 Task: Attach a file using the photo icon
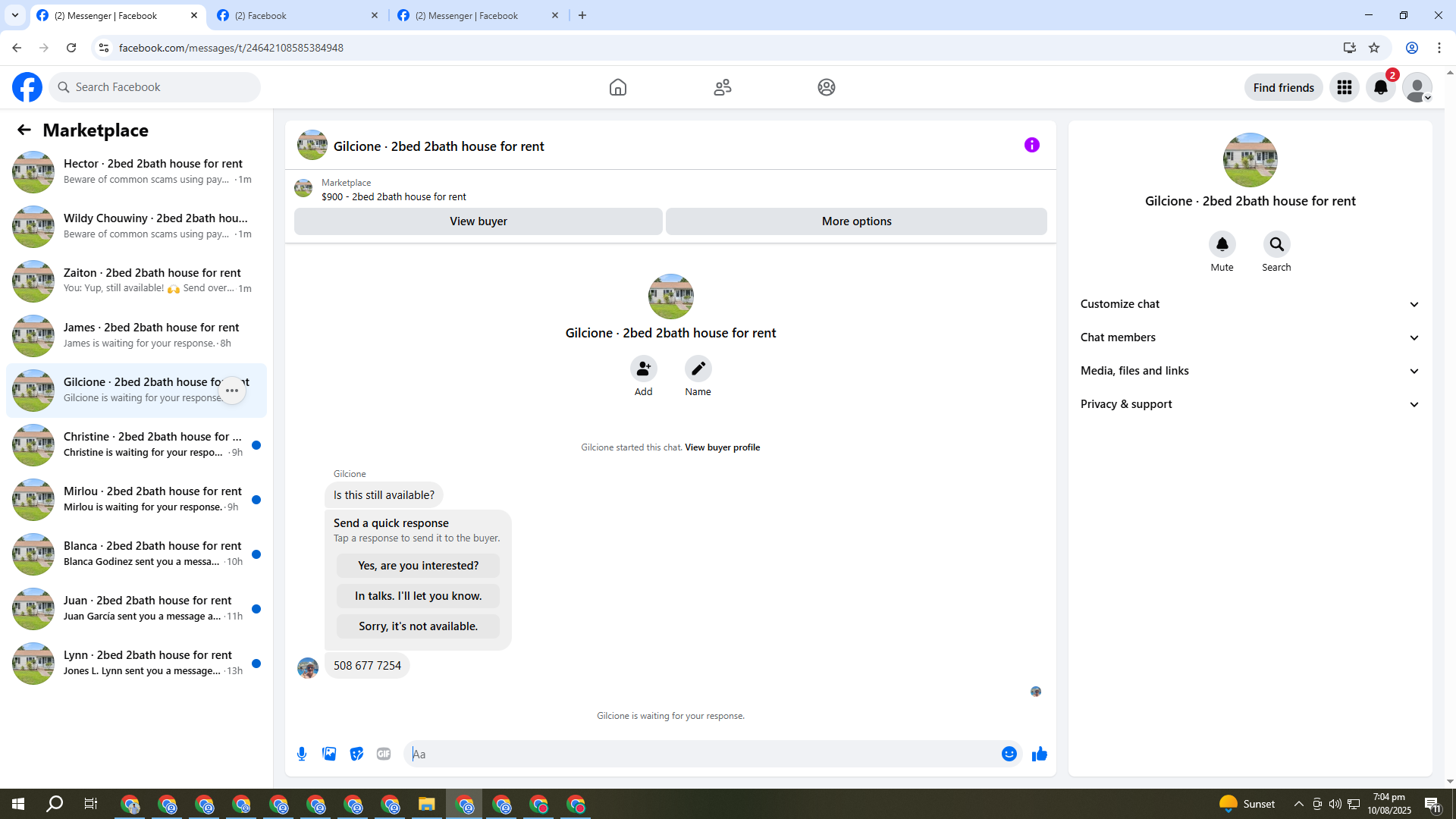[x=329, y=754]
